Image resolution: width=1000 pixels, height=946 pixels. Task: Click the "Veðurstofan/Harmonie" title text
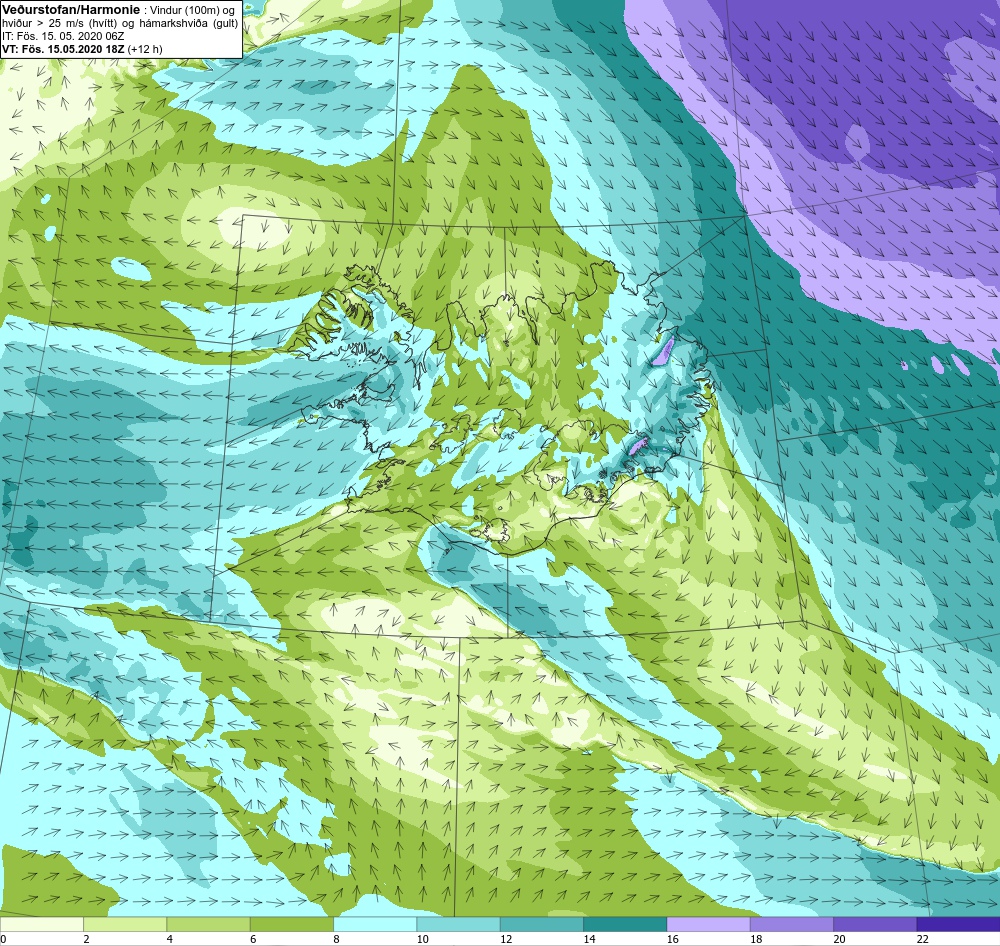pos(71,10)
